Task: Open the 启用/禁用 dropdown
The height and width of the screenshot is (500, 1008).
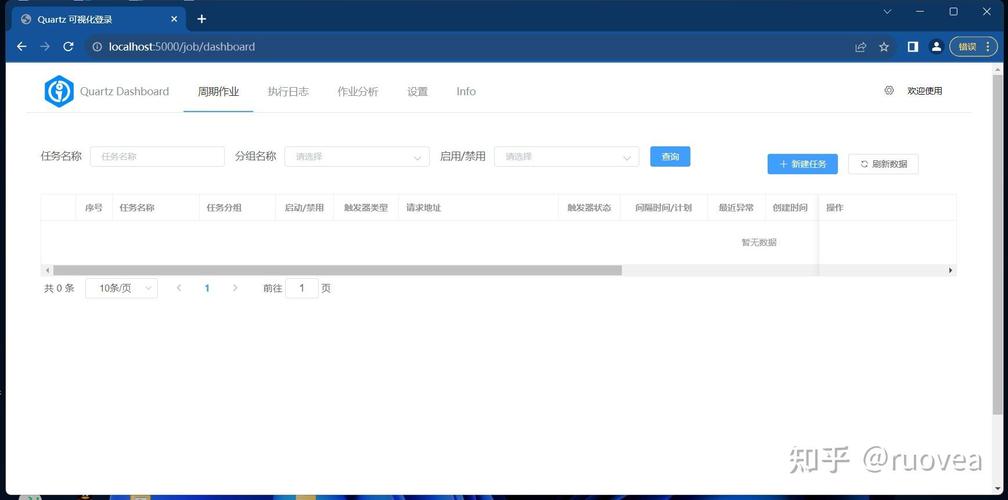Action: pyautogui.click(x=566, y=156)
